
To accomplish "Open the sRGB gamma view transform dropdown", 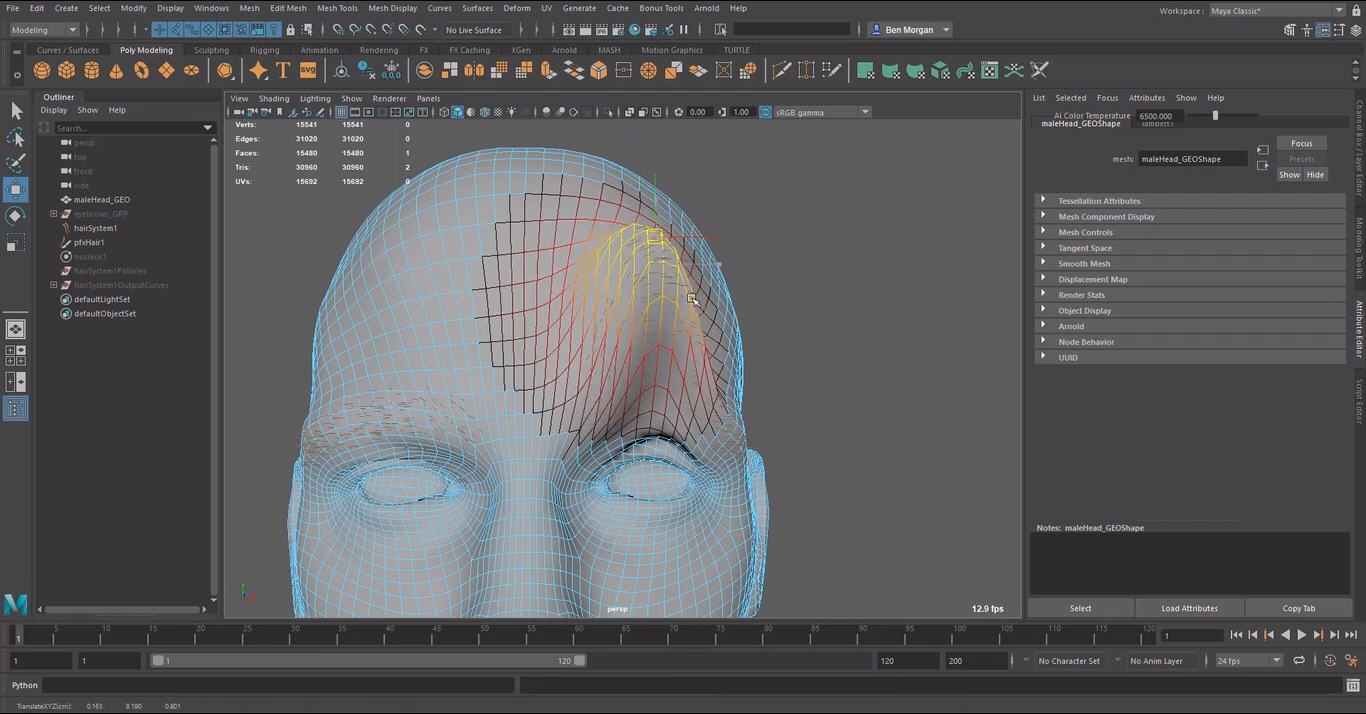I will tap(865, 112).
